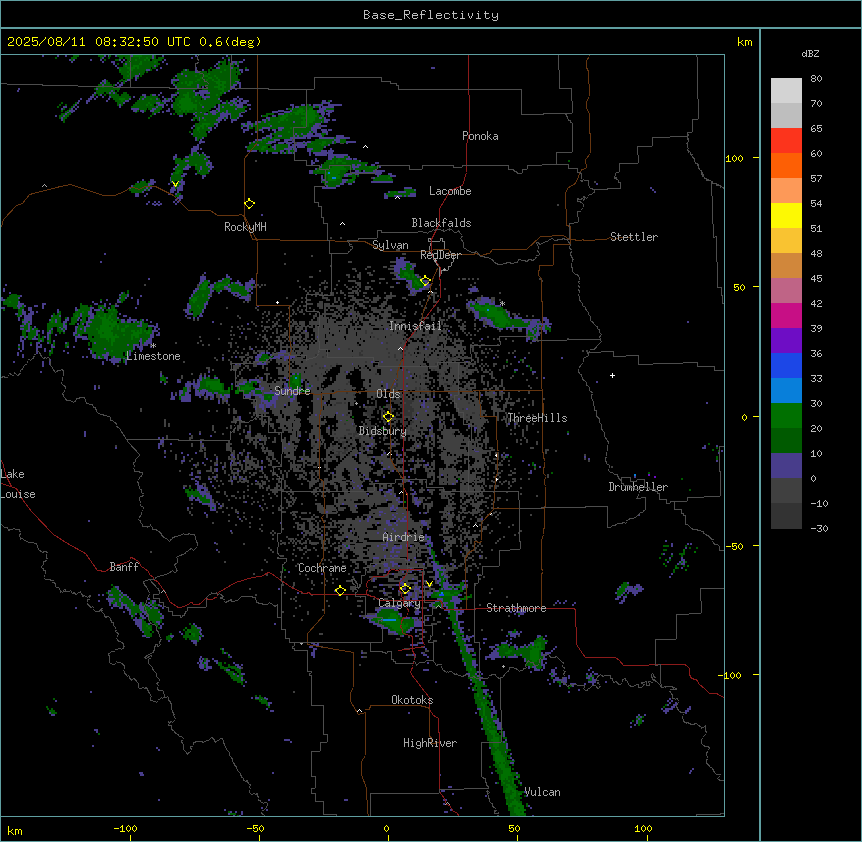Select the Lake Louise label
Screen dimensions: 862x842
[18, 484]
